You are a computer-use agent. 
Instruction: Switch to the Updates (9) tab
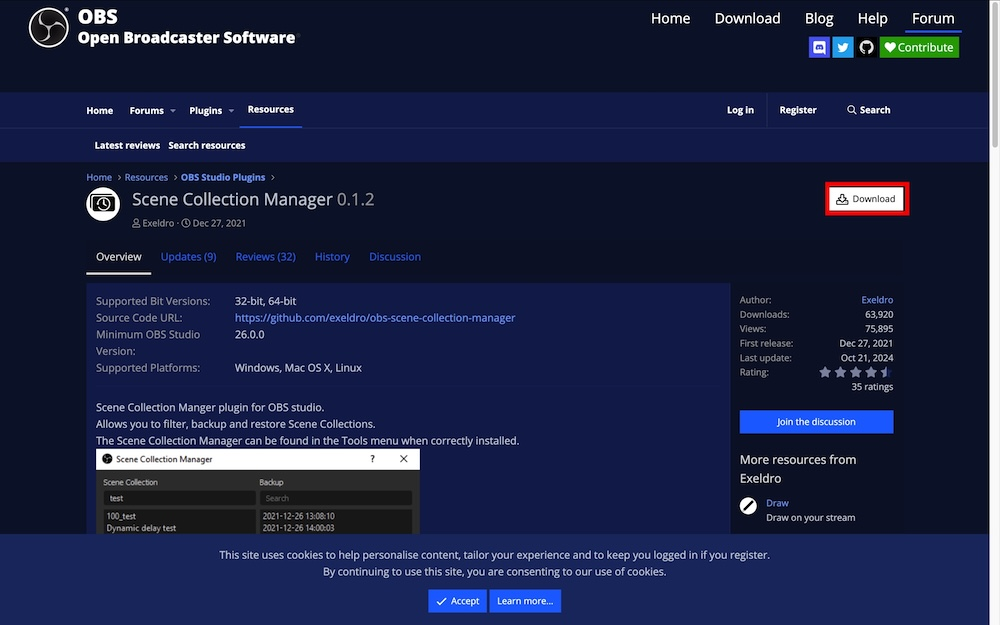tap(188, 257)
